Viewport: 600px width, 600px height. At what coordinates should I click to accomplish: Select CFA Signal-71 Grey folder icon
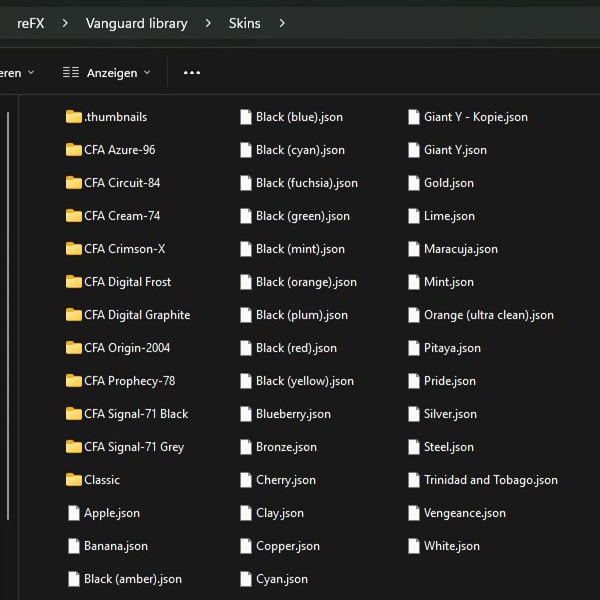[x=73, y=447]
